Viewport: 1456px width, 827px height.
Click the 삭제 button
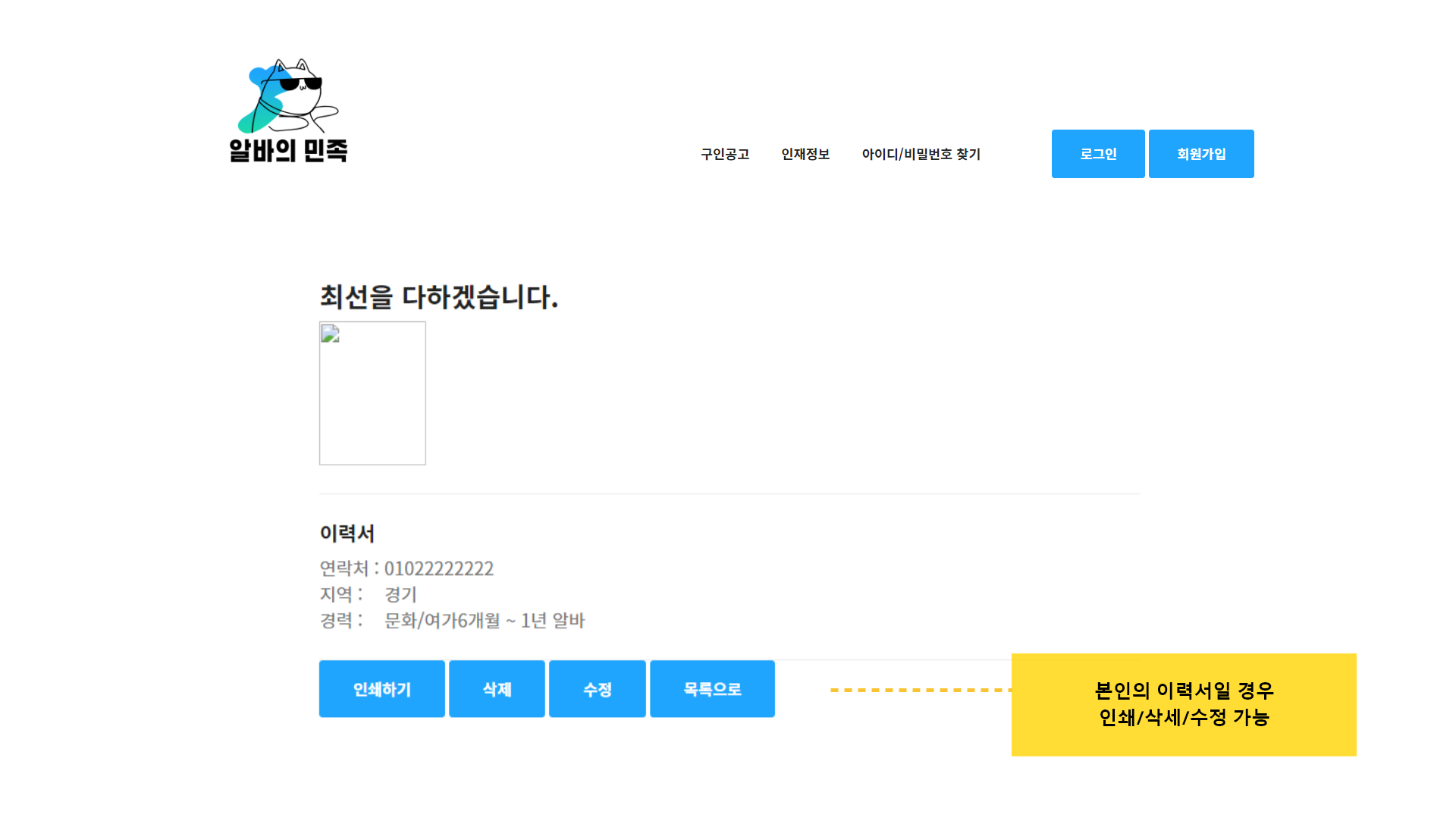click(497, 689)
